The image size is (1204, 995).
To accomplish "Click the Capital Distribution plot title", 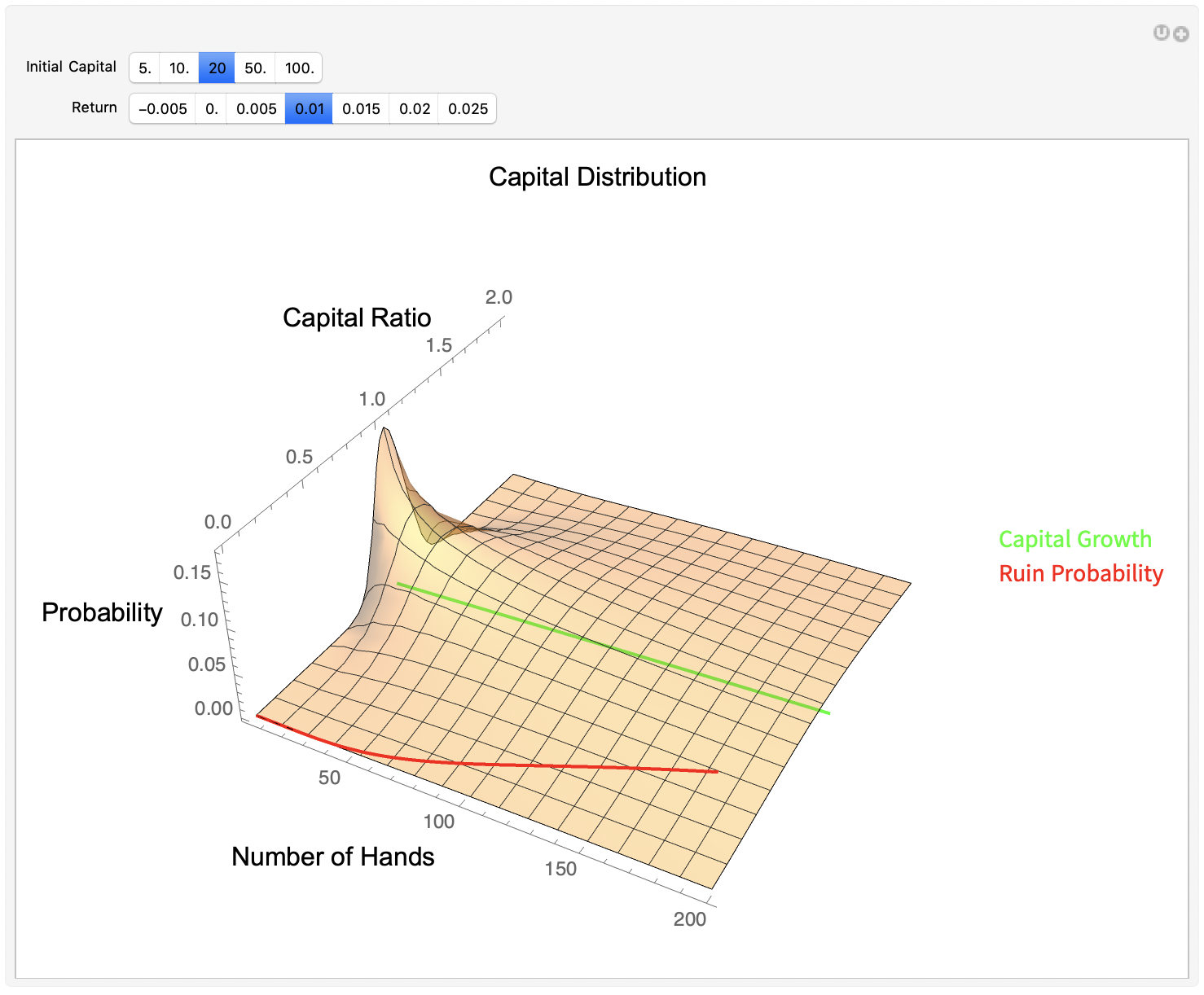I will tap(597, 177).
